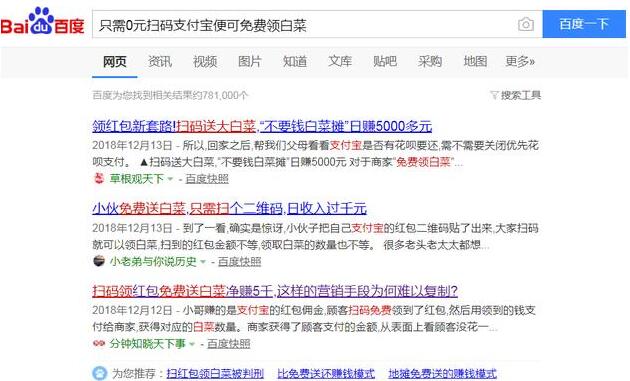
Task: Open suggestion 比免费送还赚钱模式
Action: coord(326,373)
